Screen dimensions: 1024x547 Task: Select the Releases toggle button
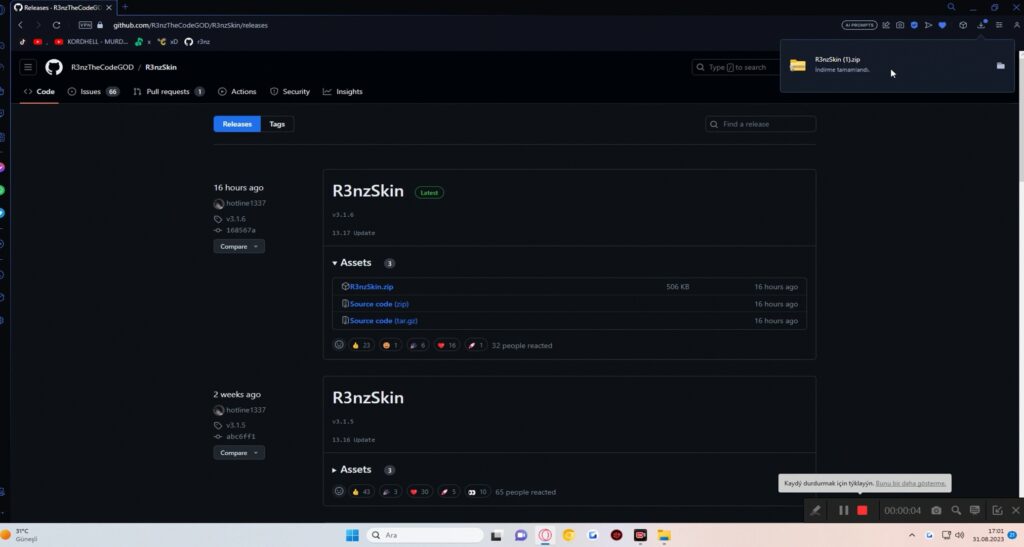237,124
